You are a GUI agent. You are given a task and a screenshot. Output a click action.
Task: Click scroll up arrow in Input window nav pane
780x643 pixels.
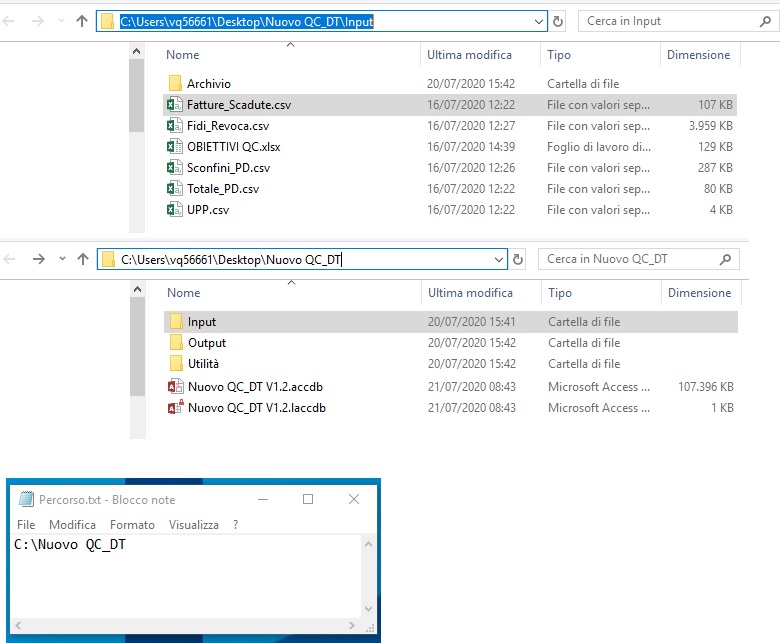pos(136,51)
